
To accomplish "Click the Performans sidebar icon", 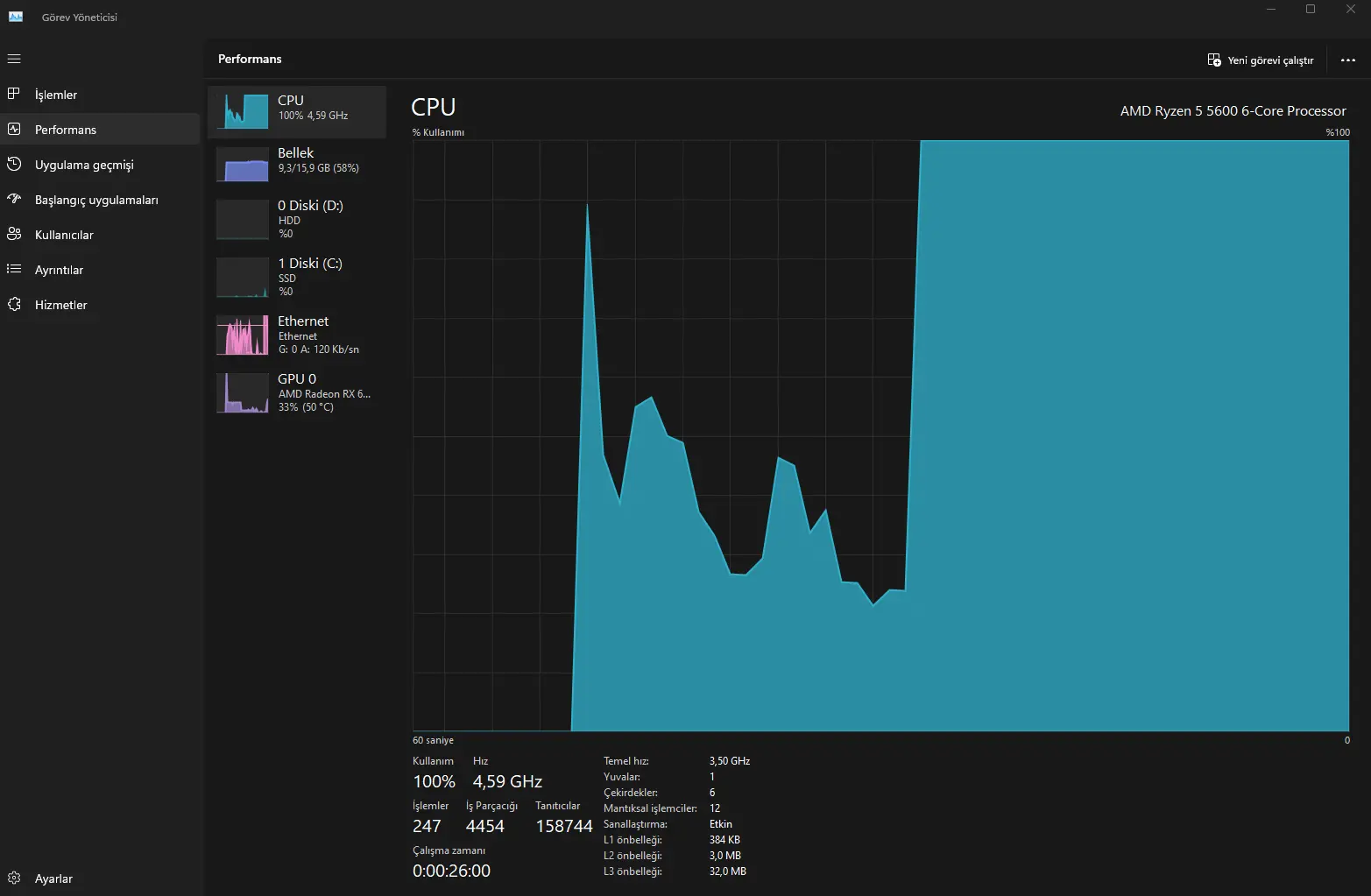I will click(x=14, y=129).
